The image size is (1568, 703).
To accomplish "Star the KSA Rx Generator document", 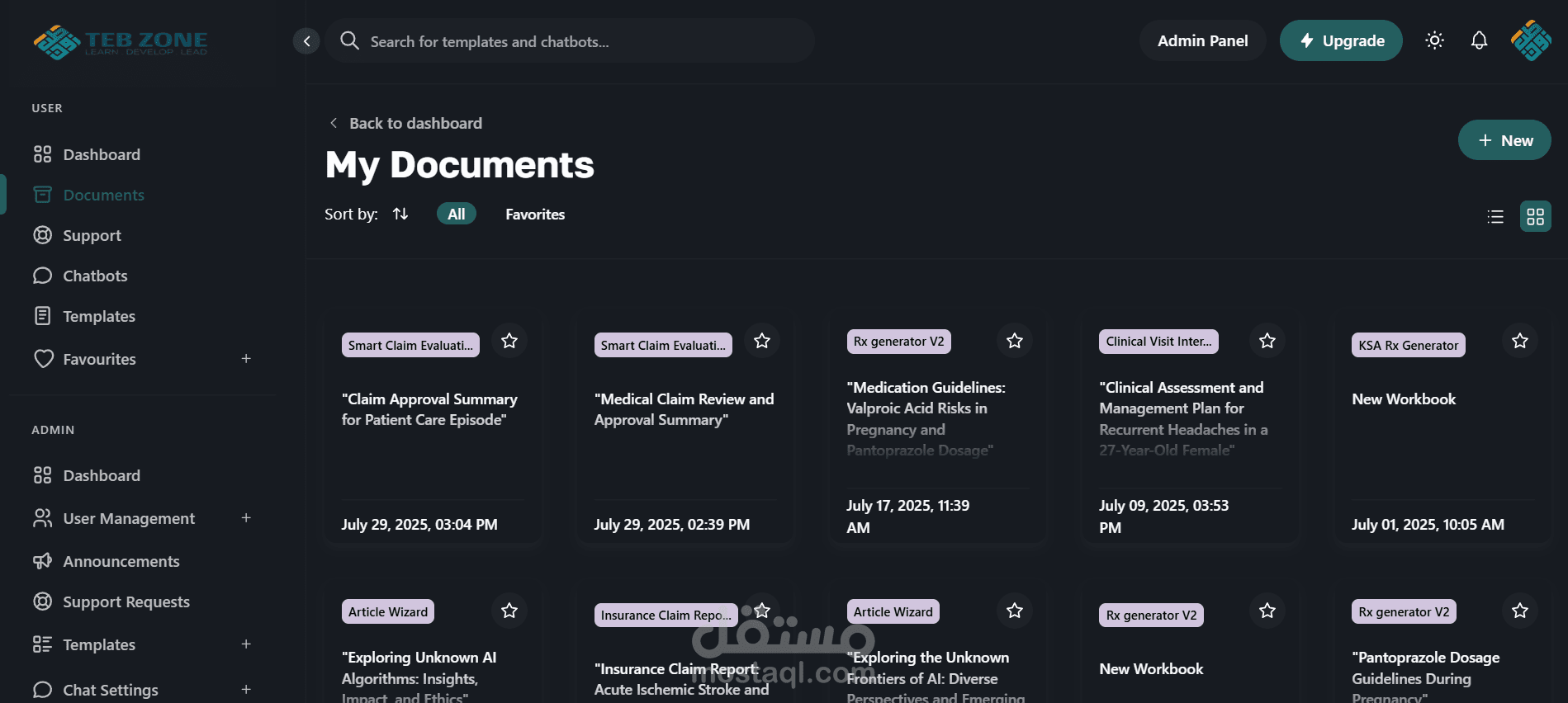I will [x=1519, y=341].
